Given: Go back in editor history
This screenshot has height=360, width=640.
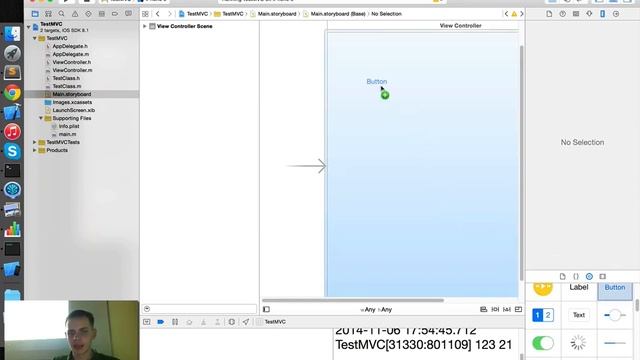Looking at the screenshot, I should pos(158,14).
